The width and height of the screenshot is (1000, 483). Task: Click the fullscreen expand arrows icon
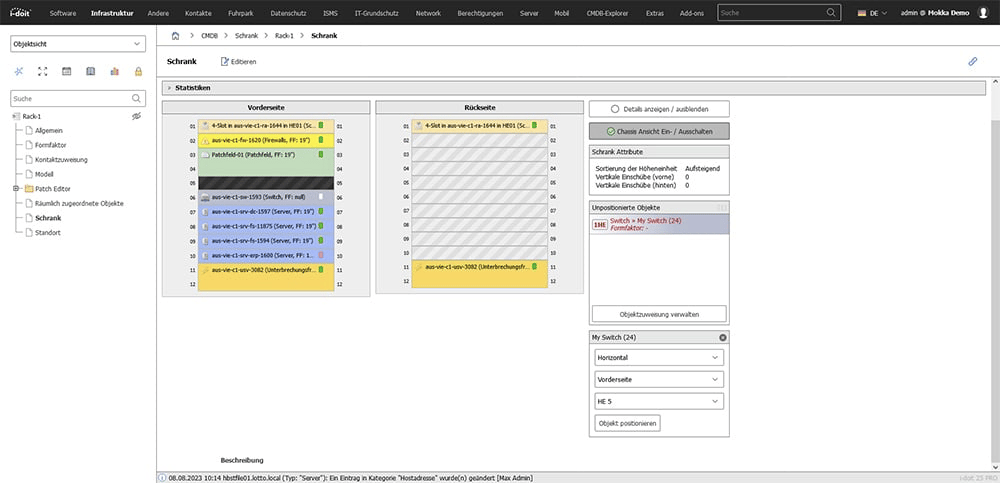42,72
